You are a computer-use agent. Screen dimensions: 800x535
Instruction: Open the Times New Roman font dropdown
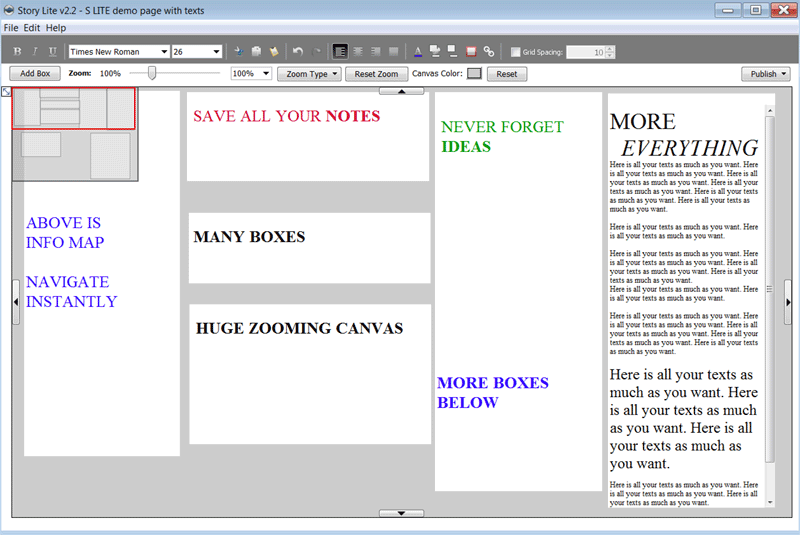click(x=164, y=52)
